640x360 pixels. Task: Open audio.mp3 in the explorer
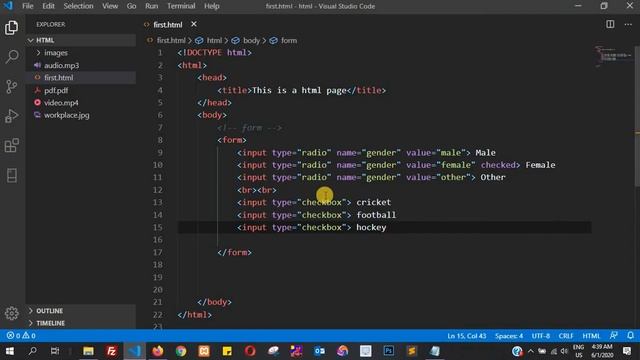coord(81,65)
